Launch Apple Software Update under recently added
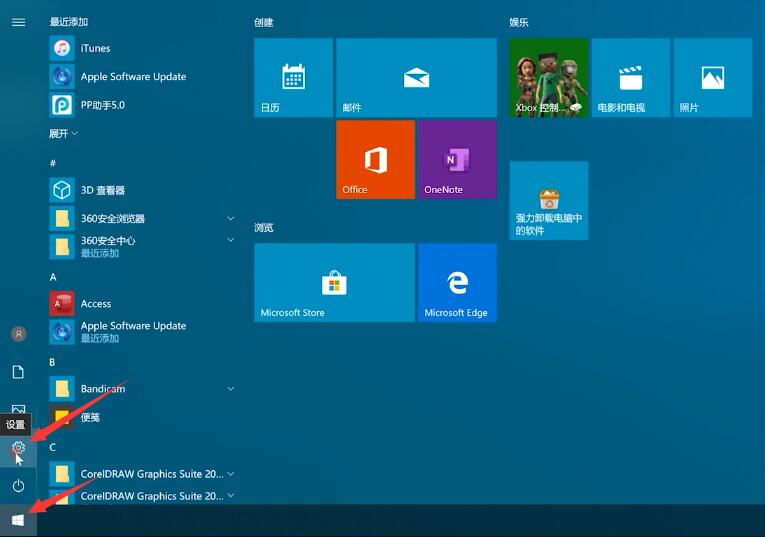The image size is (765, 537). click(141, 77)
